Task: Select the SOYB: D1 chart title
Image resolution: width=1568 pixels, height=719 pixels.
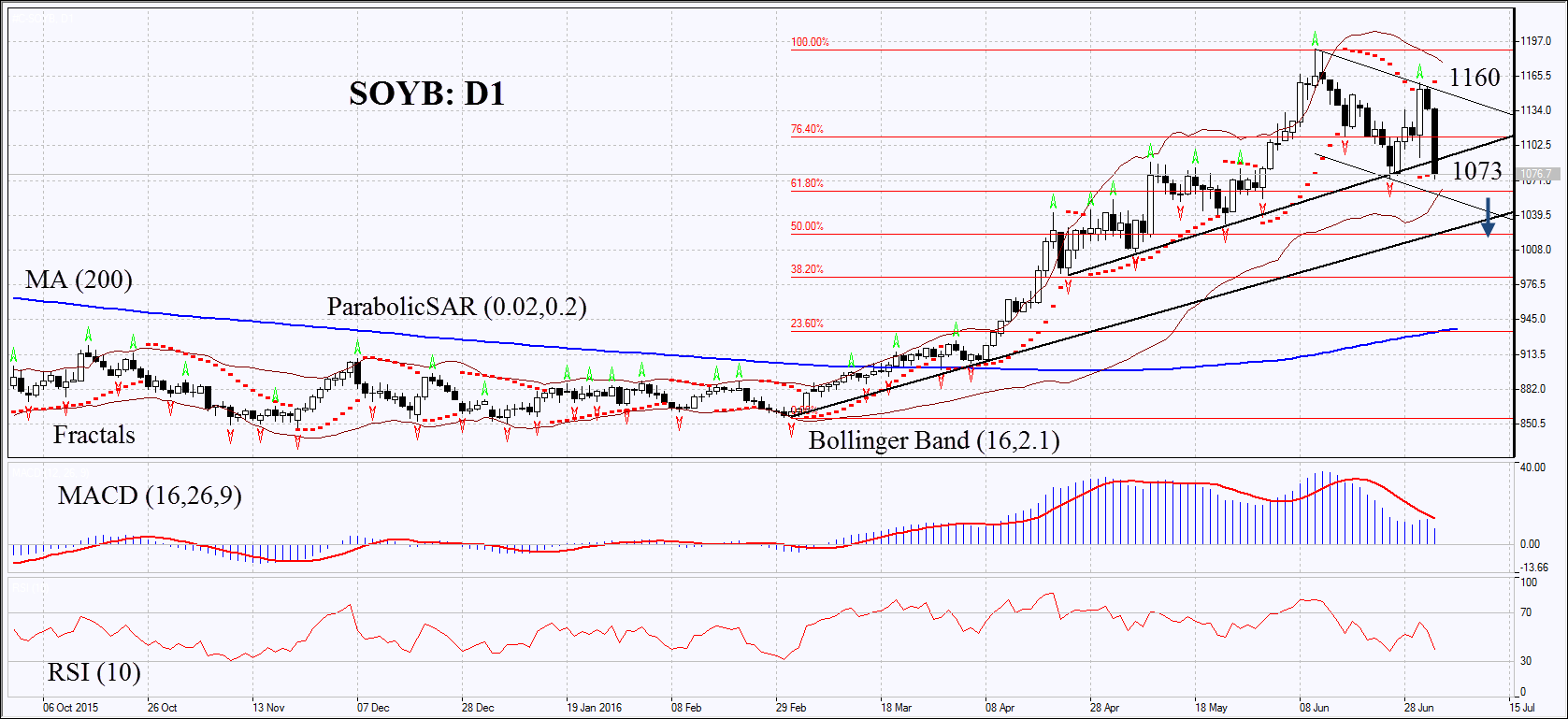Action: pyautogui.click(x=426, y=93)
